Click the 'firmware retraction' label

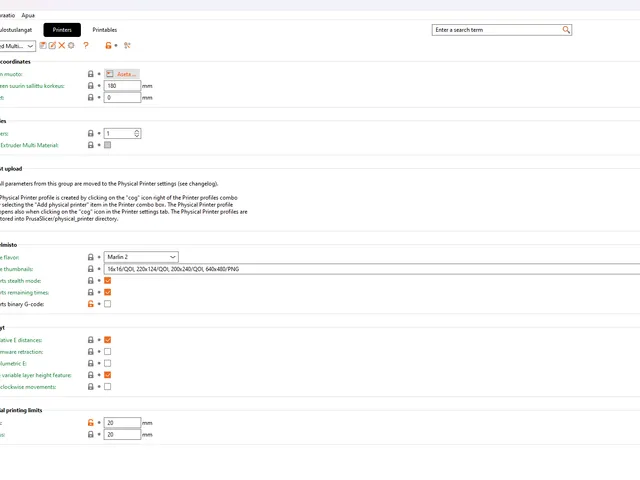tap(21, 352)
